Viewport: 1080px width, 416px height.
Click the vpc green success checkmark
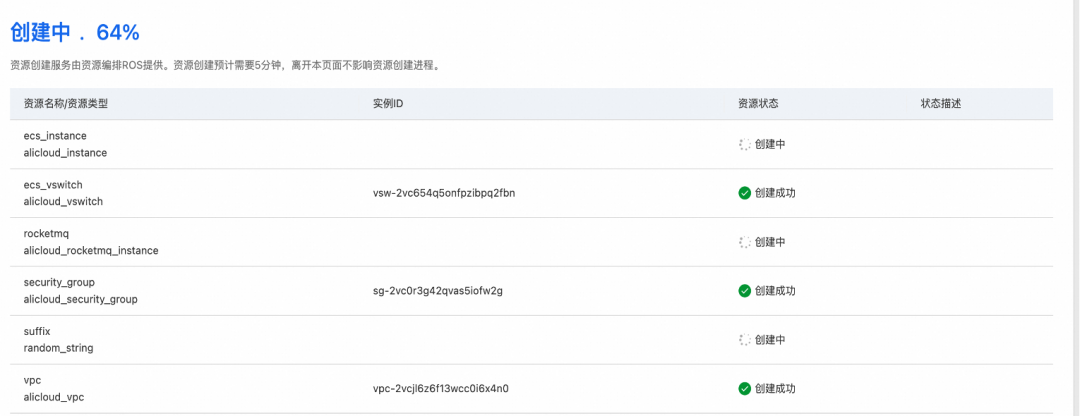744,389
